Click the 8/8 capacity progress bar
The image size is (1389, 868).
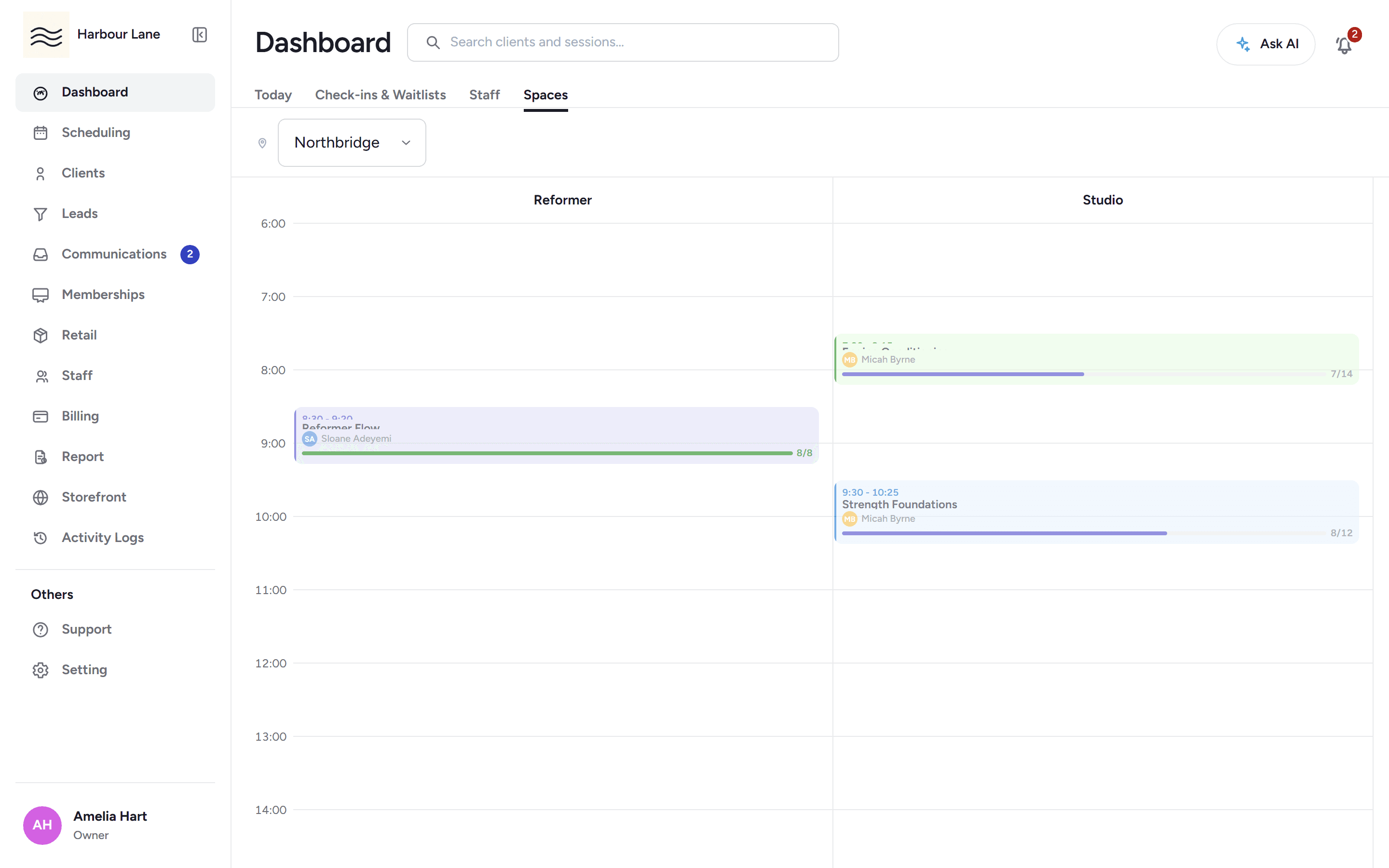547,453
